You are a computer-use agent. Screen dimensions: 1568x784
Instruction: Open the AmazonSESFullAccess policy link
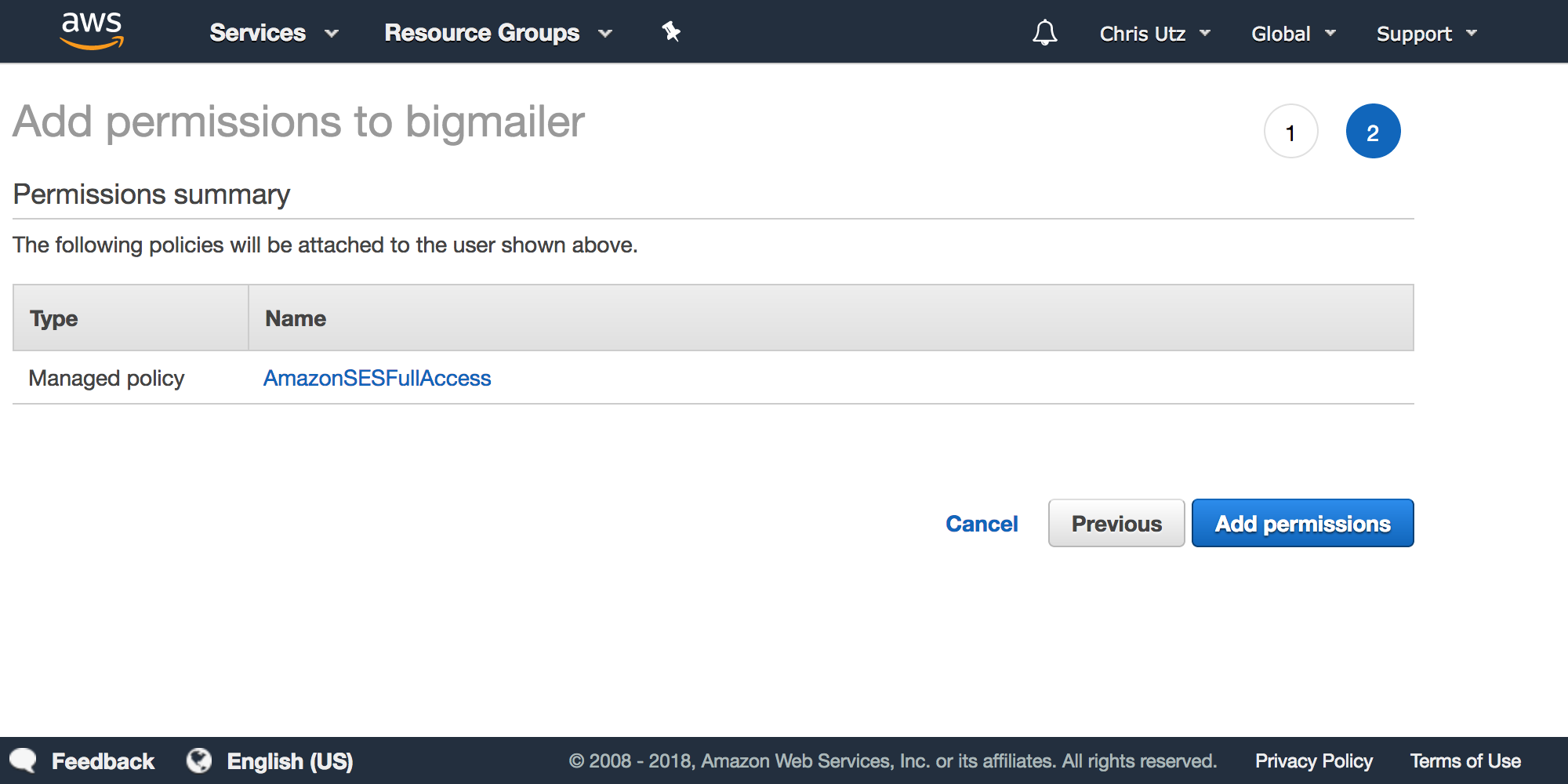click(x=377, y=378)
